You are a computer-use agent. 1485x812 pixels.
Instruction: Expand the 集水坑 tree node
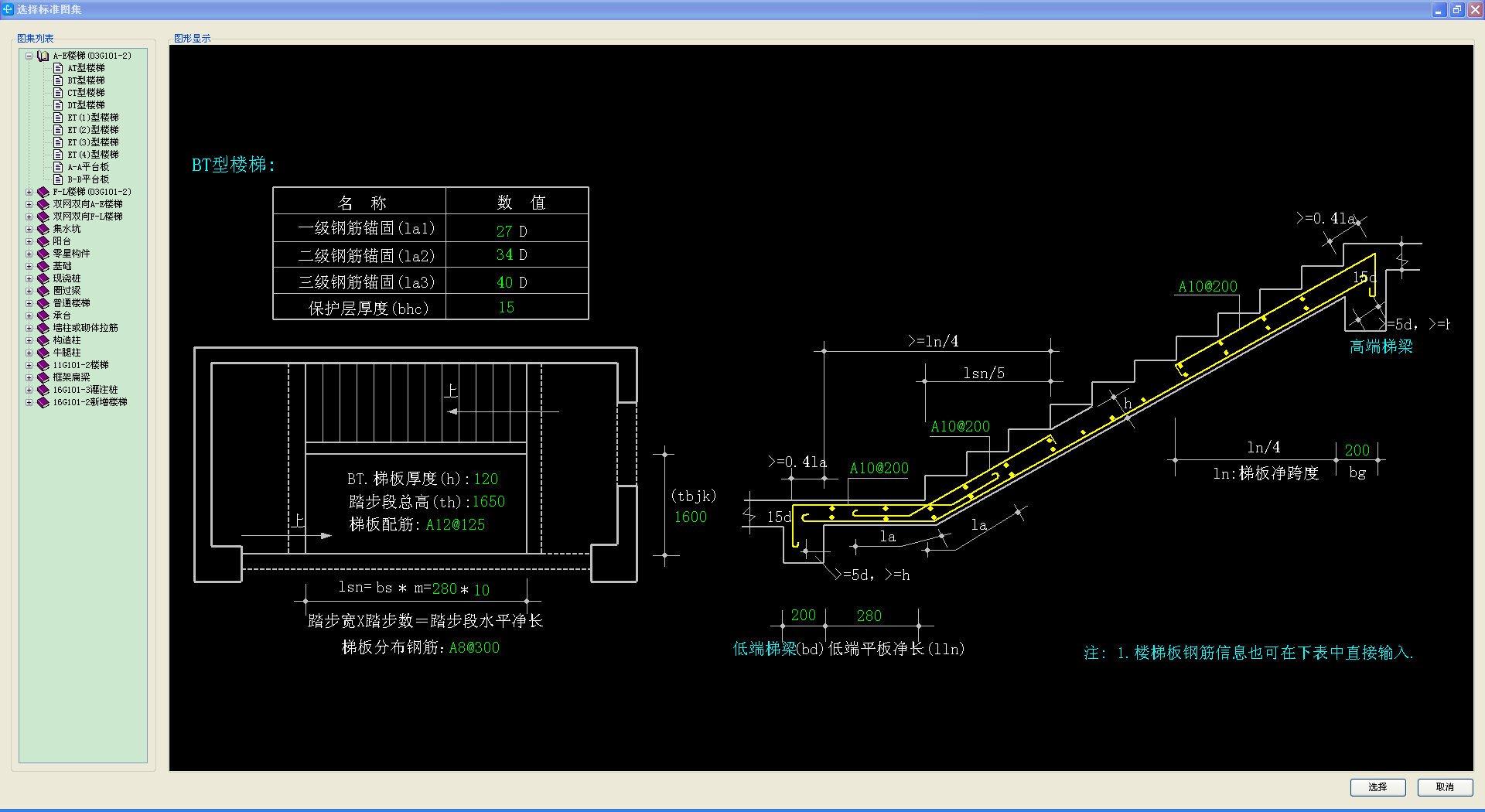pos(29,229)
